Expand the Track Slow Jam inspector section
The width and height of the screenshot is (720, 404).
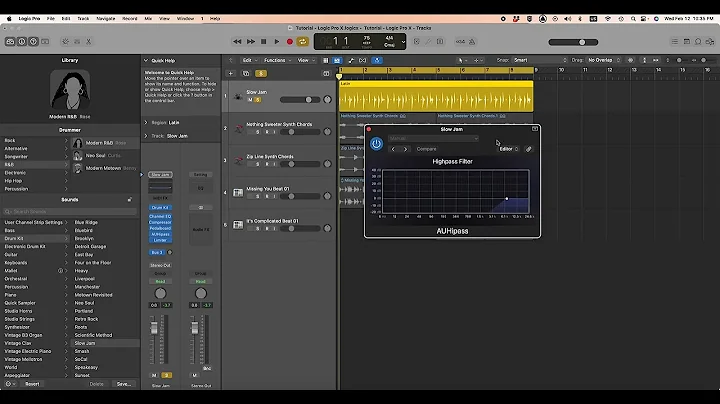(146, 136)
